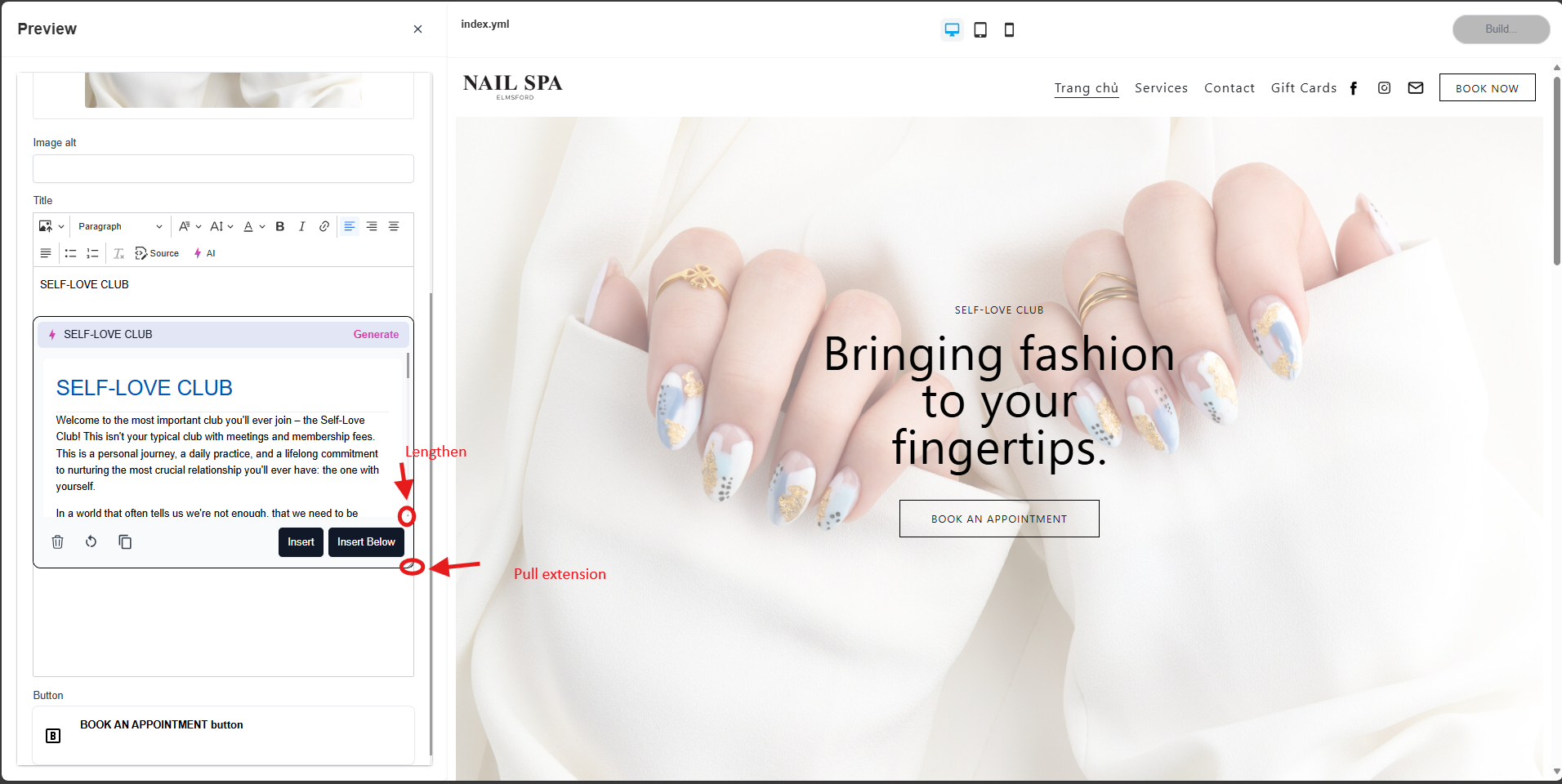1562x784 pixels.
Task: Expand the image upload dropdown arrow
Action: pos(61,226)
